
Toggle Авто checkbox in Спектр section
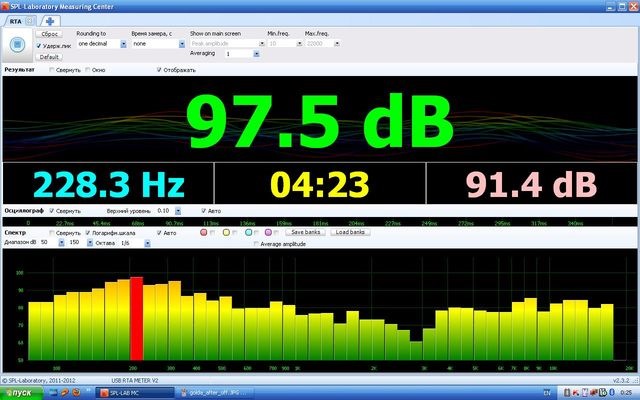click(159, 233)
